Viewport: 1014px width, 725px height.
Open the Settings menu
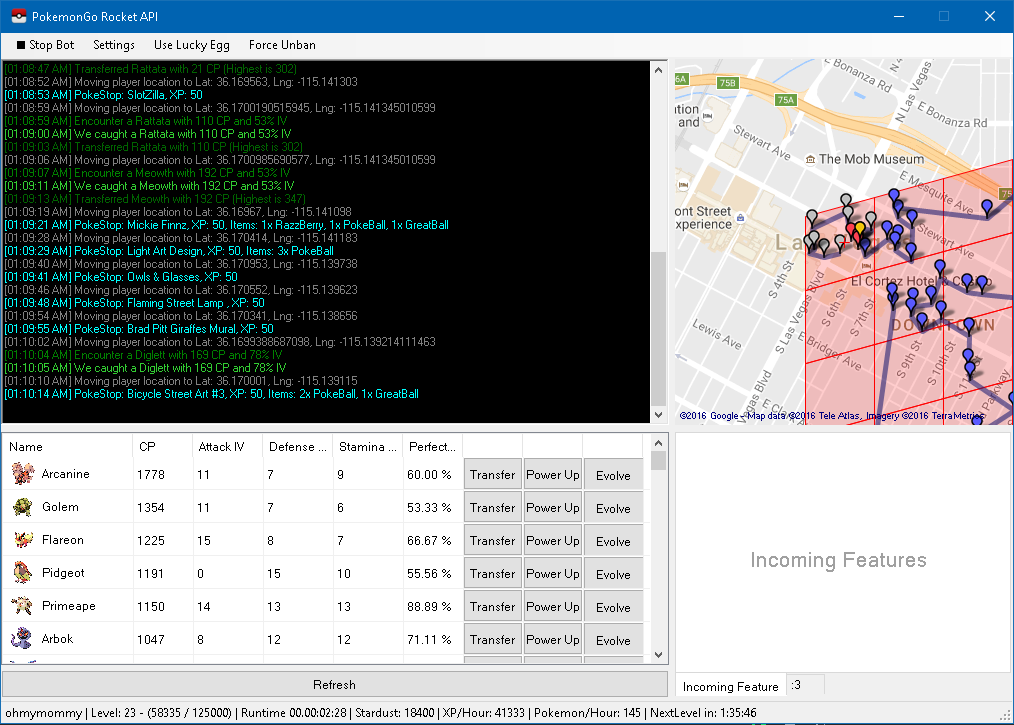pos(114,45)
